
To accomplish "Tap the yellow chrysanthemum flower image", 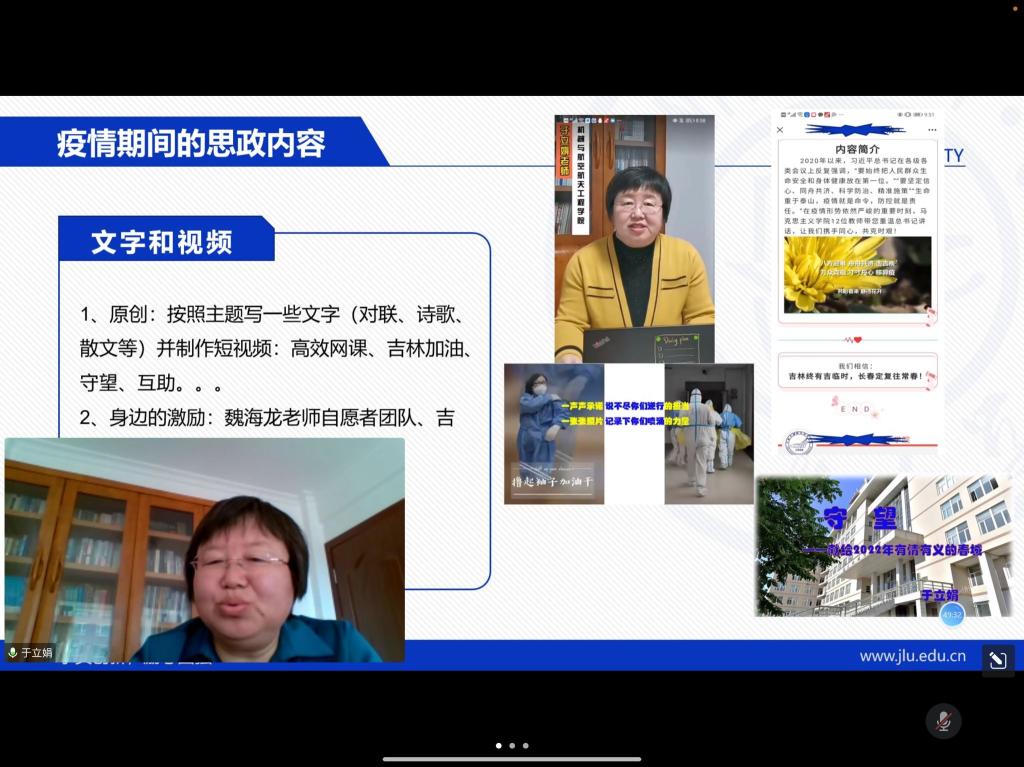I will point(856,274).
